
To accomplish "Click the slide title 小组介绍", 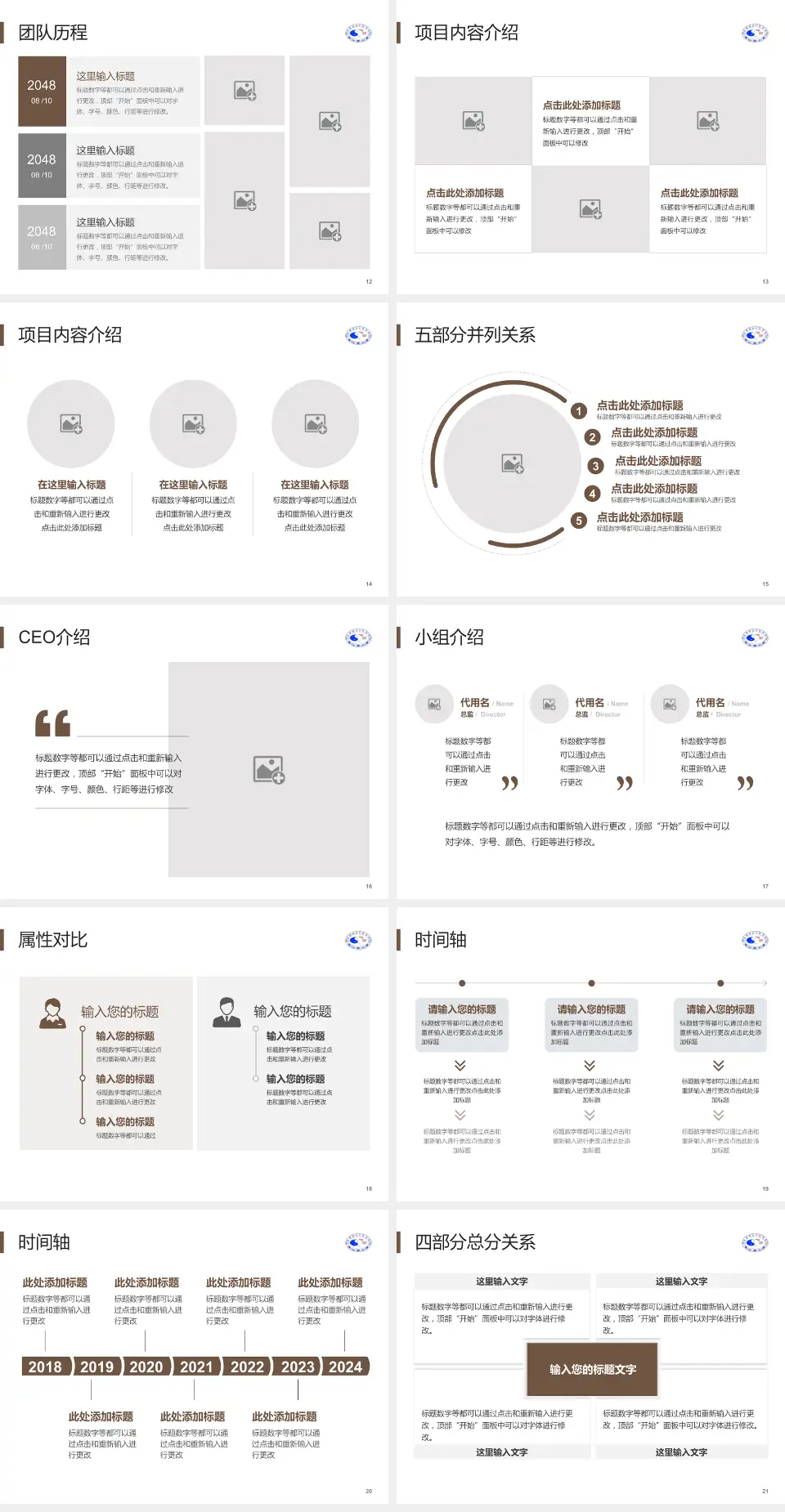I will [449, 637].
